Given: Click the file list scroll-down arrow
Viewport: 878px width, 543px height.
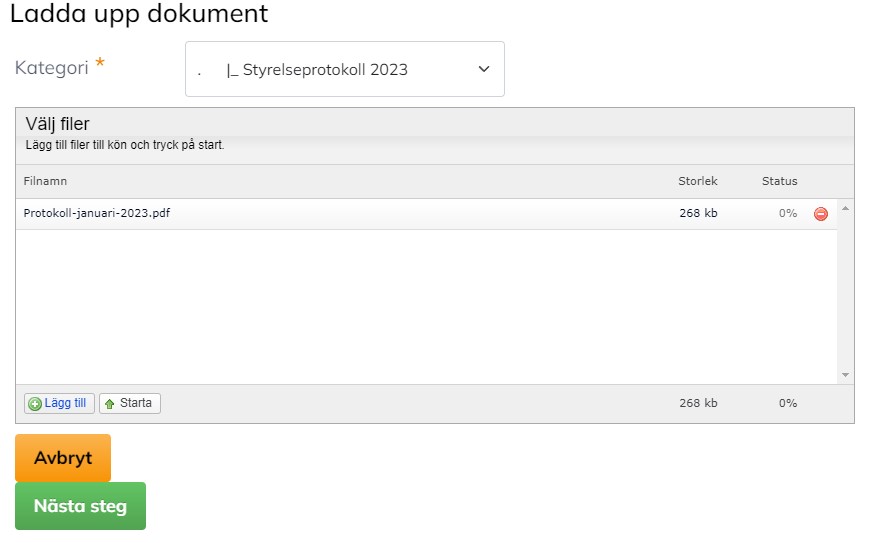Looking at the screenshot, I should (845, 375).
